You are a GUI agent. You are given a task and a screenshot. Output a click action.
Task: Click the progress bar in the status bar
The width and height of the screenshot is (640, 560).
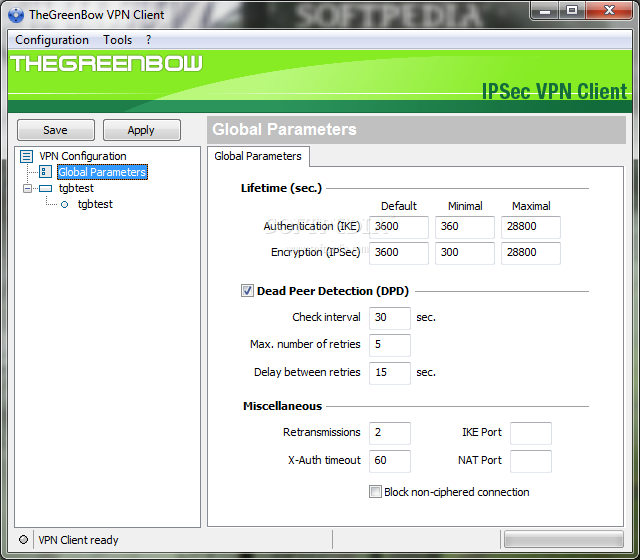(564, 539)
